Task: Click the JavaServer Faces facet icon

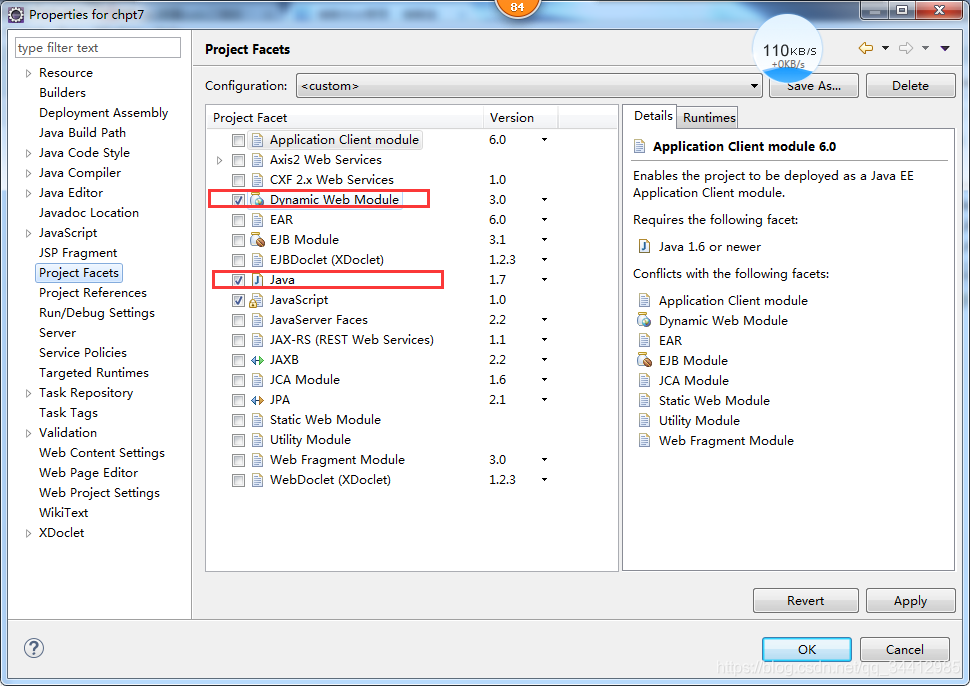Action: click(257, 320)
